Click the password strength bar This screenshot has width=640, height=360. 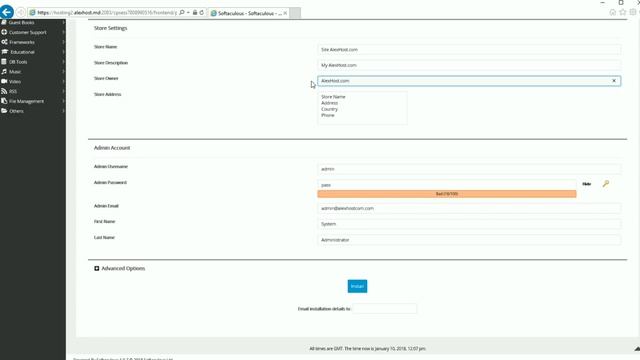coord(447,194)
